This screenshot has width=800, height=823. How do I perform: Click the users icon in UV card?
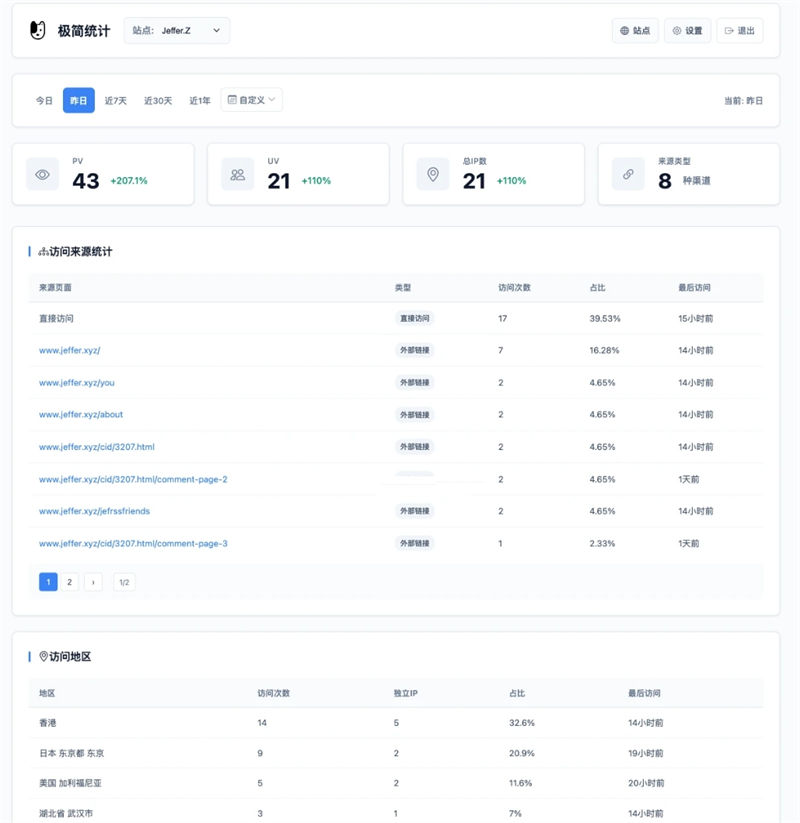coord(238,174)
